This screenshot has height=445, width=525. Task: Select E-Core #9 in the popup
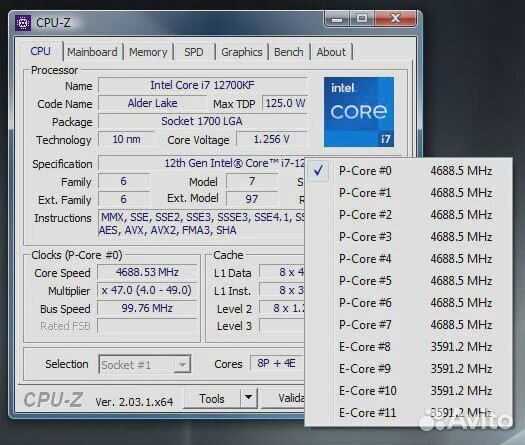408,369
